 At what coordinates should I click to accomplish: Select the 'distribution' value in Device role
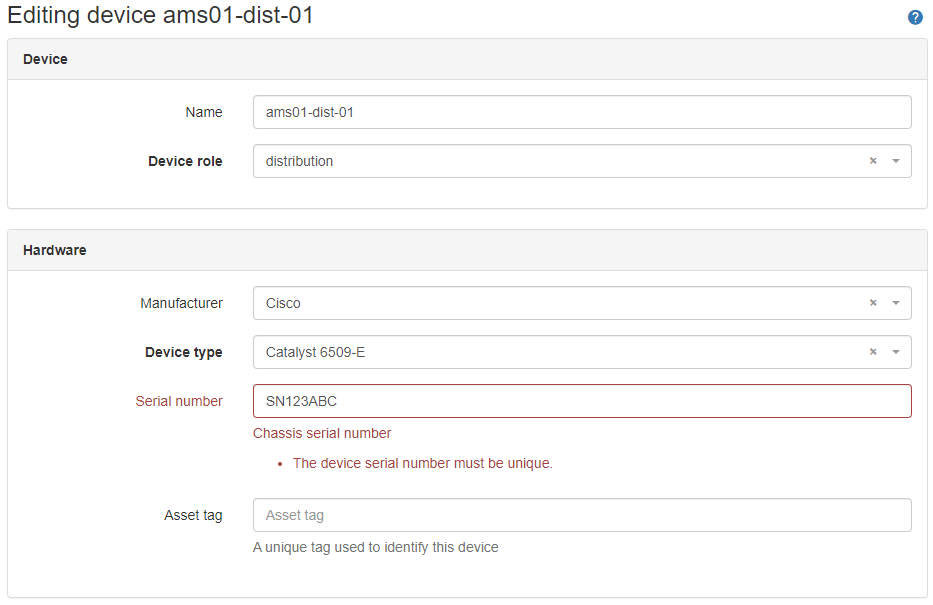pyautogui.click(x=300, y=161)
